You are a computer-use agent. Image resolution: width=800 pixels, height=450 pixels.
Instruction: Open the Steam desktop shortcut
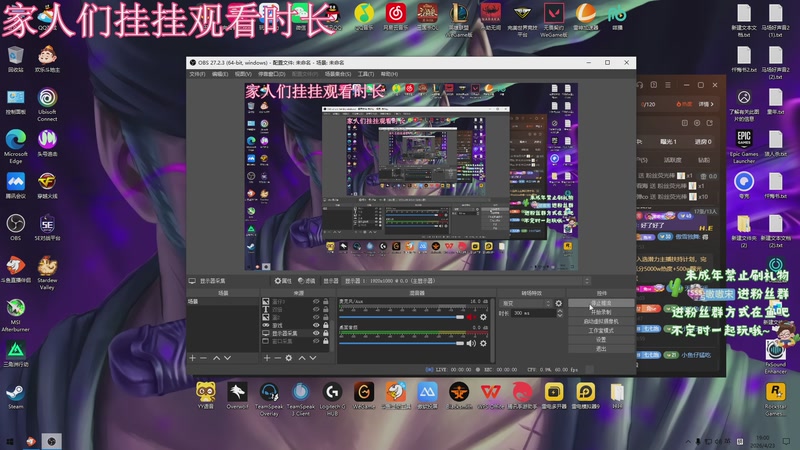[x=15, y=396]
